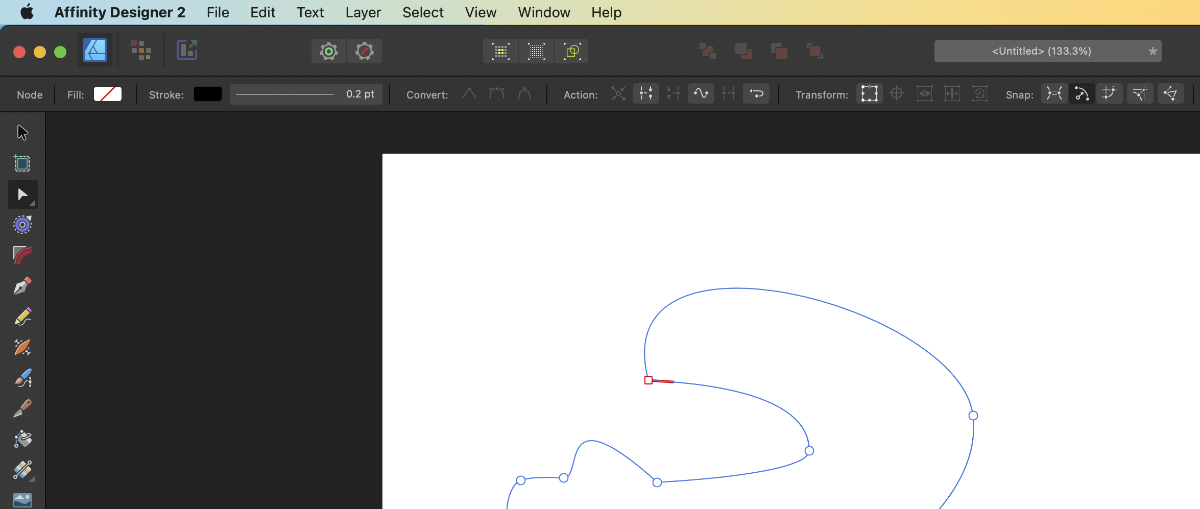Image resolution: width=1200 pixels, height=509 pixels.
Task: Select the Move tool arrow
Action: [22, 133]
